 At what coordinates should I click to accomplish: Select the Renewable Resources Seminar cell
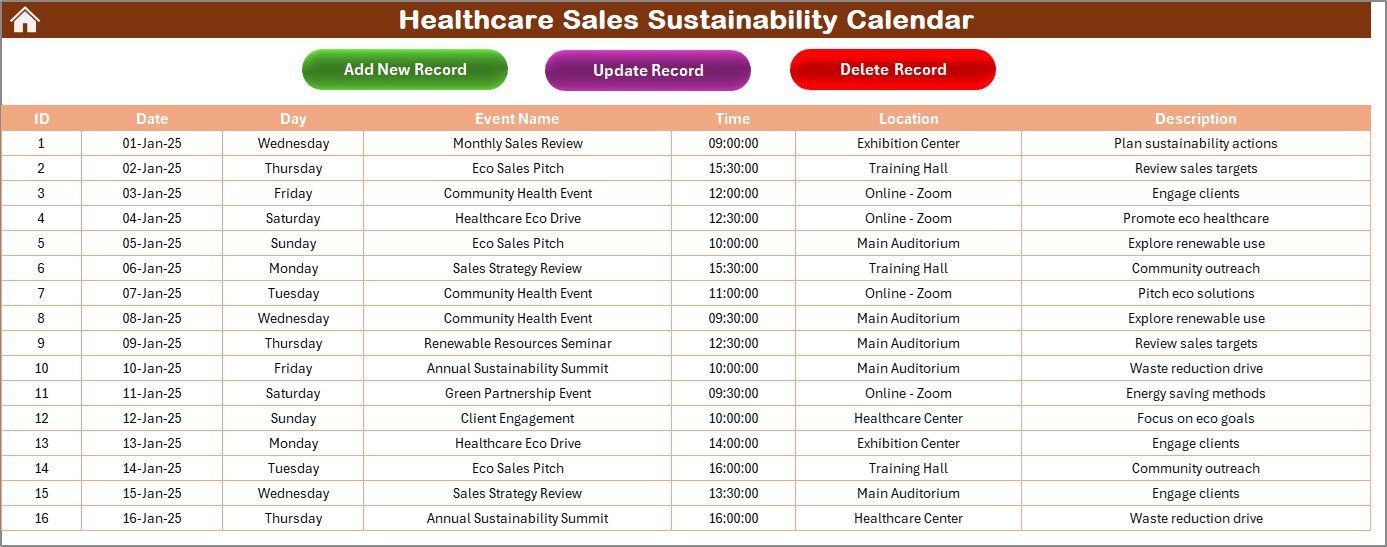pyautogui.click(x=517, y=343)
